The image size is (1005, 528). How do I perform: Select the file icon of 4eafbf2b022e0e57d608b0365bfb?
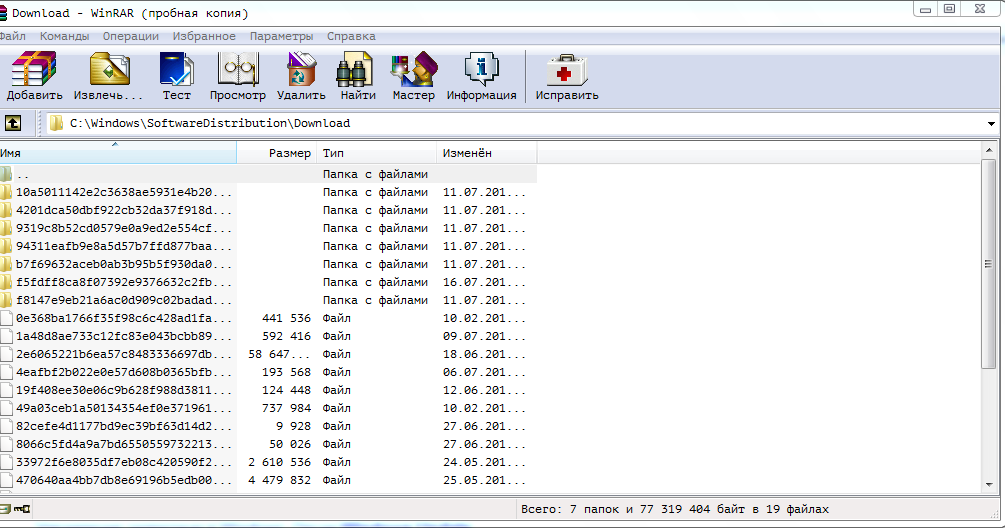click(6, 372)
